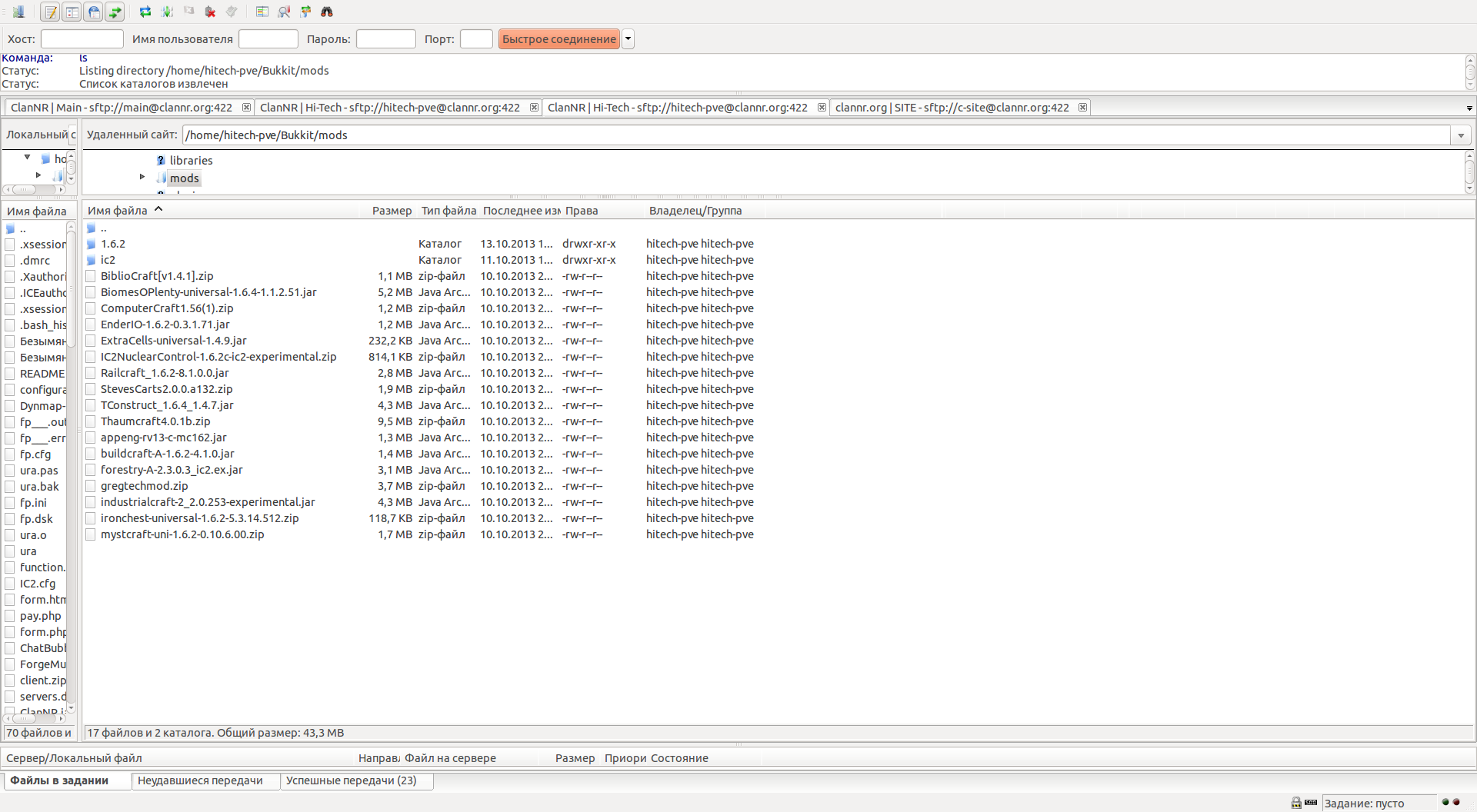Click the reconnect to server icon

pos(232,12)
